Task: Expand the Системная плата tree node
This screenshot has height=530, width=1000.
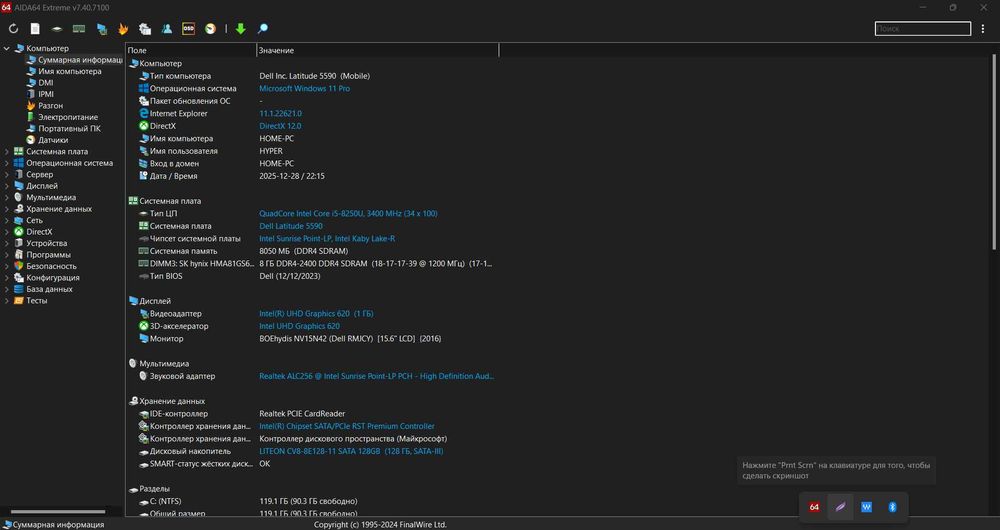Action: [7, 152]
